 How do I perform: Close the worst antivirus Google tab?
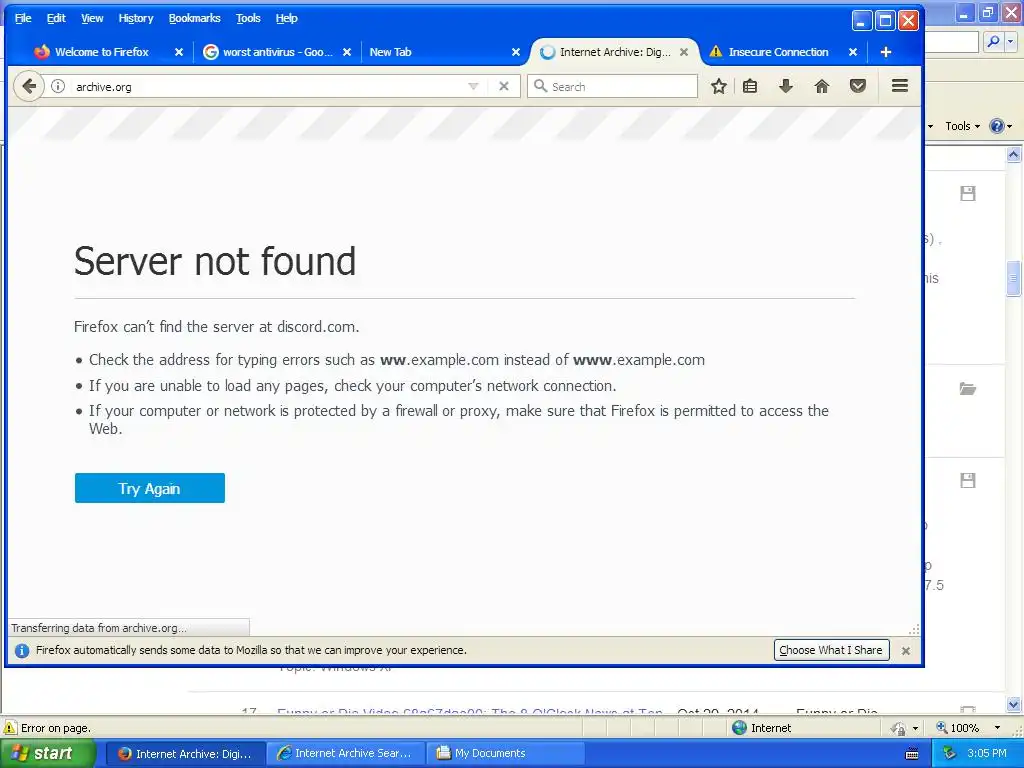347,52
